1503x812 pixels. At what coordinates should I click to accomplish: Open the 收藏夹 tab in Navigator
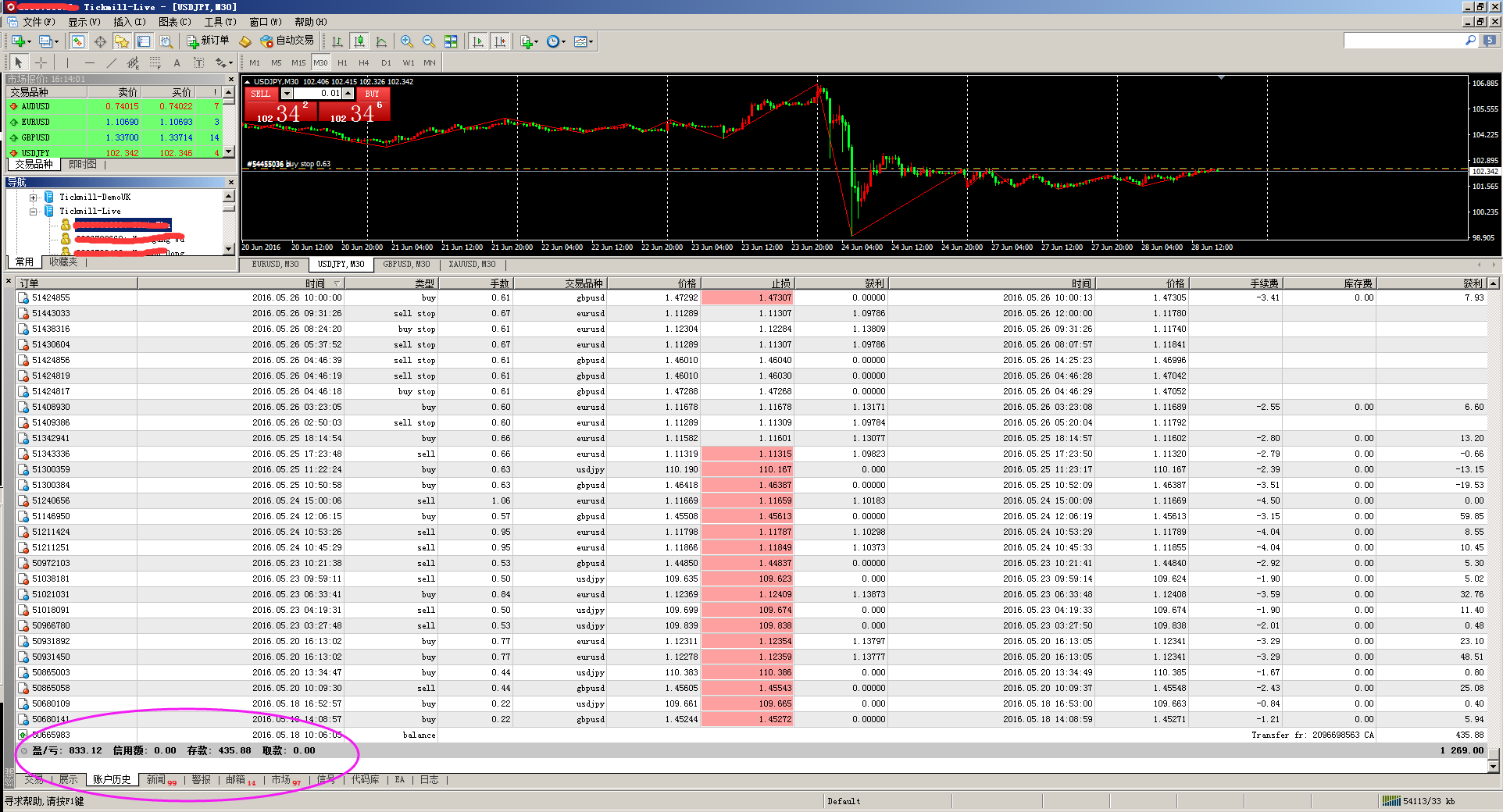click(x=62, y=262)
